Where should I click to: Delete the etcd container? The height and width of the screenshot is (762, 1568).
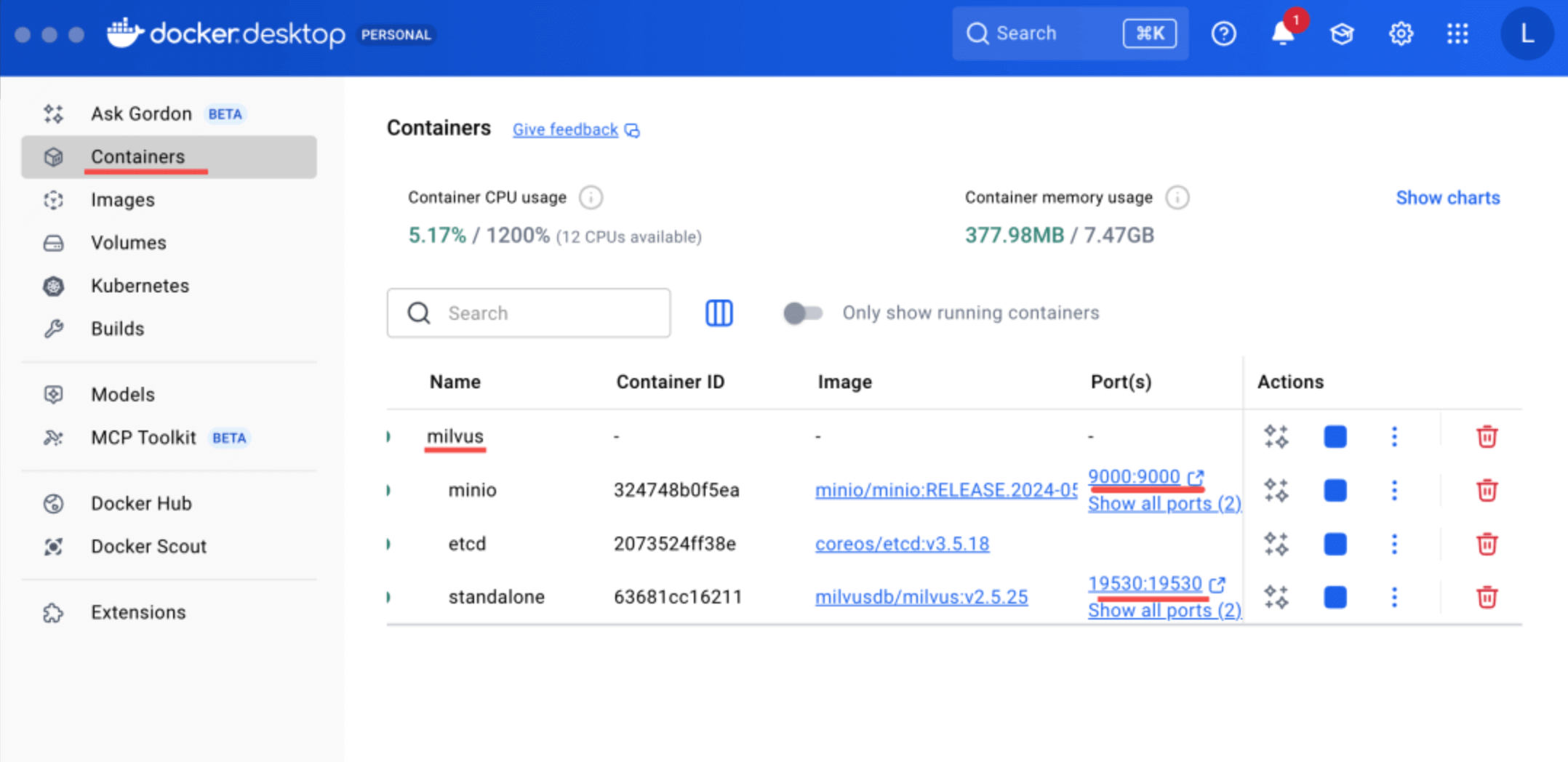[1487, 544]
